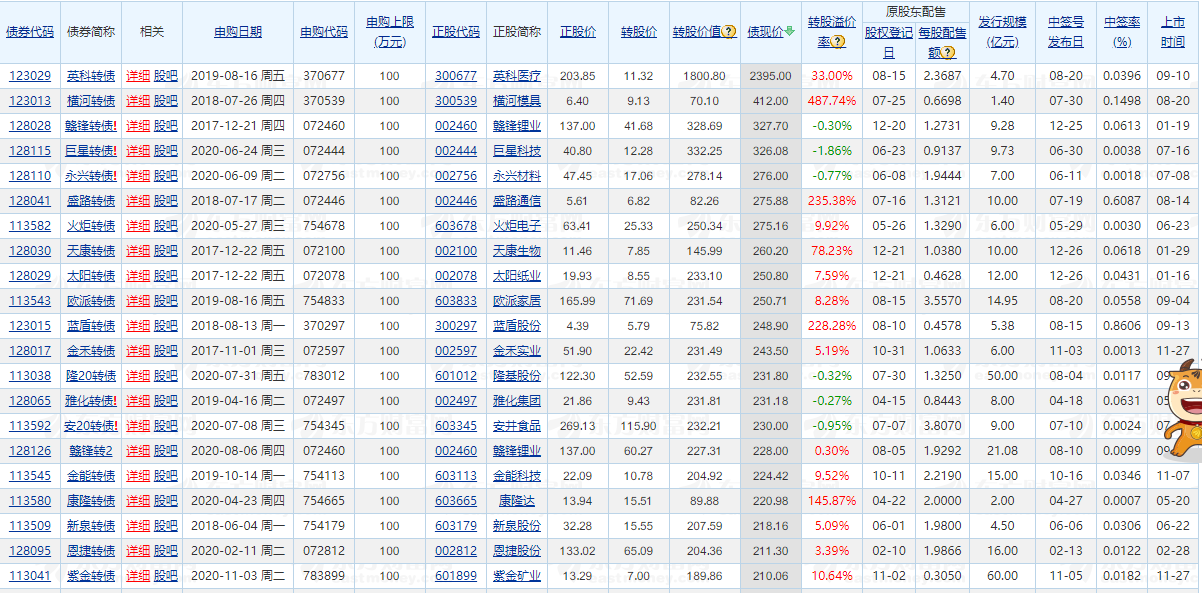The height and width of the screenshot is (593, 1202).
Task: Open 股吧 link in 金能转债 row
Action: coord(166,476)
